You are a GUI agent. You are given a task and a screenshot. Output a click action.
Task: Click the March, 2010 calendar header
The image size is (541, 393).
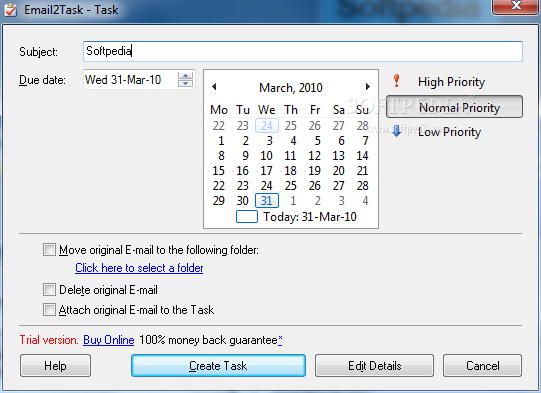coord(291,88)
